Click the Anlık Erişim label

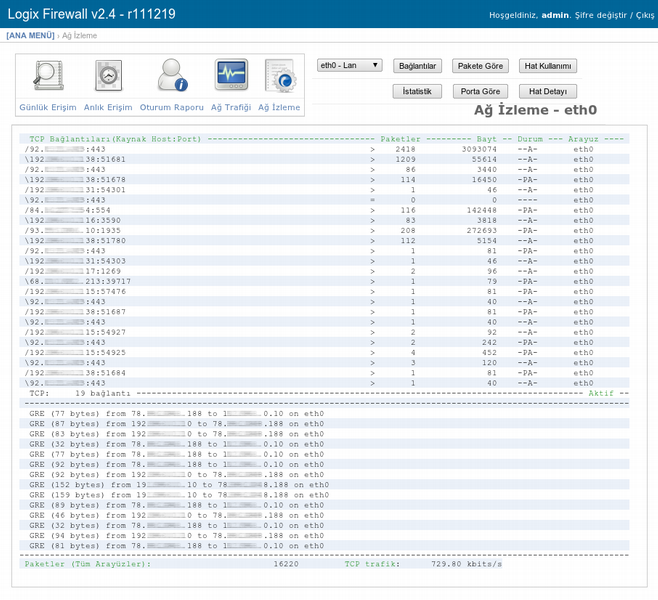click(x=108, y=107)
